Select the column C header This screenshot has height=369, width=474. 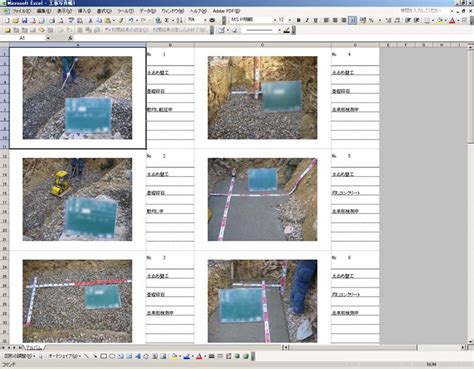point(263,45)
